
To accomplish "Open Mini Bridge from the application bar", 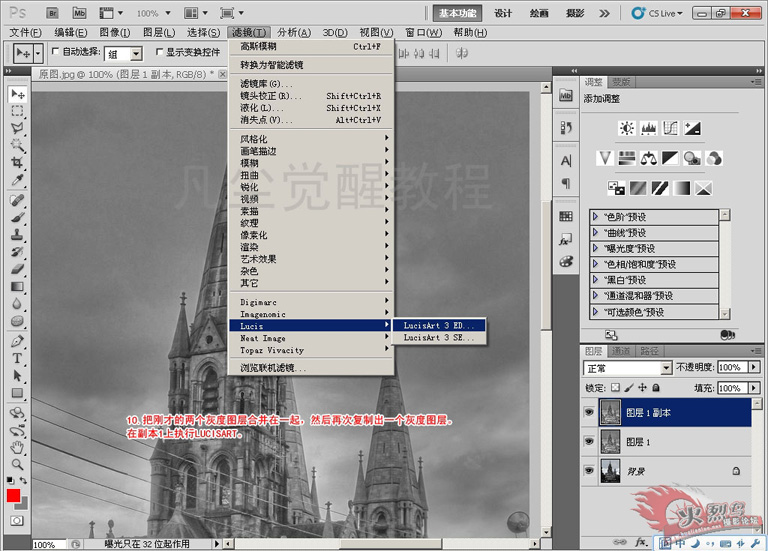I will coord(79,13).
